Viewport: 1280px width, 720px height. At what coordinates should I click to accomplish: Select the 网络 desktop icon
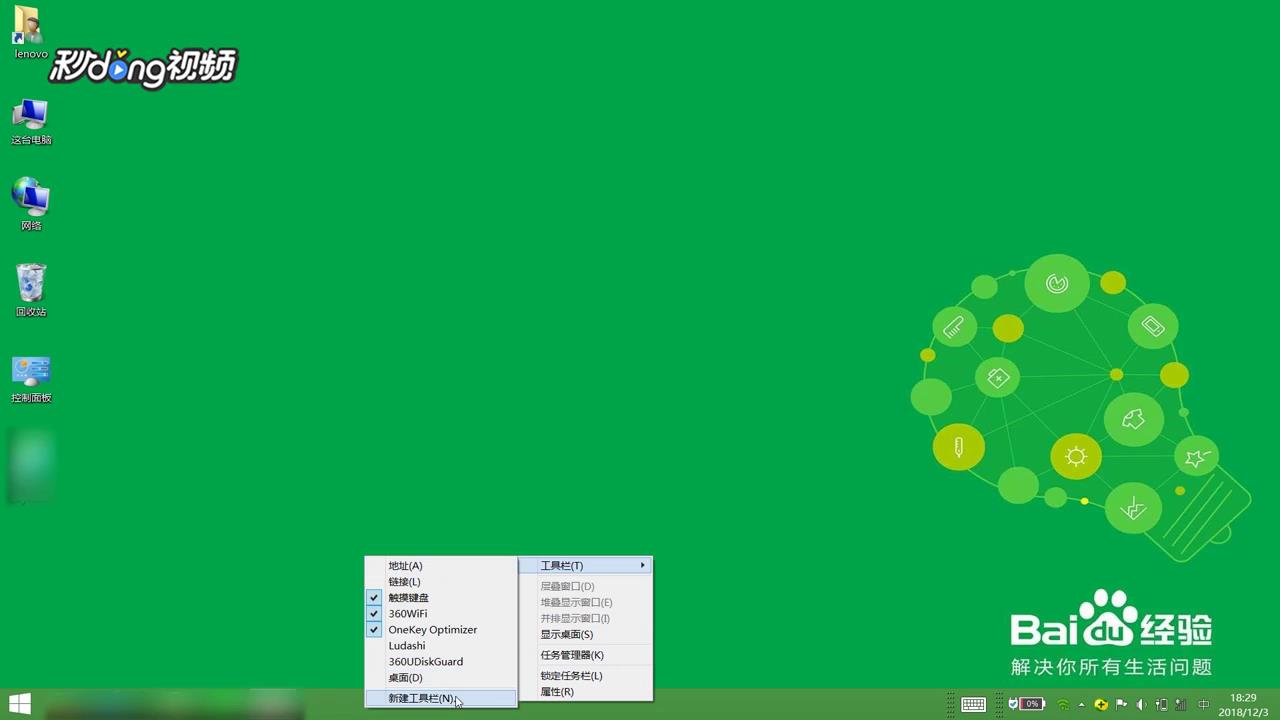(31, 205)
